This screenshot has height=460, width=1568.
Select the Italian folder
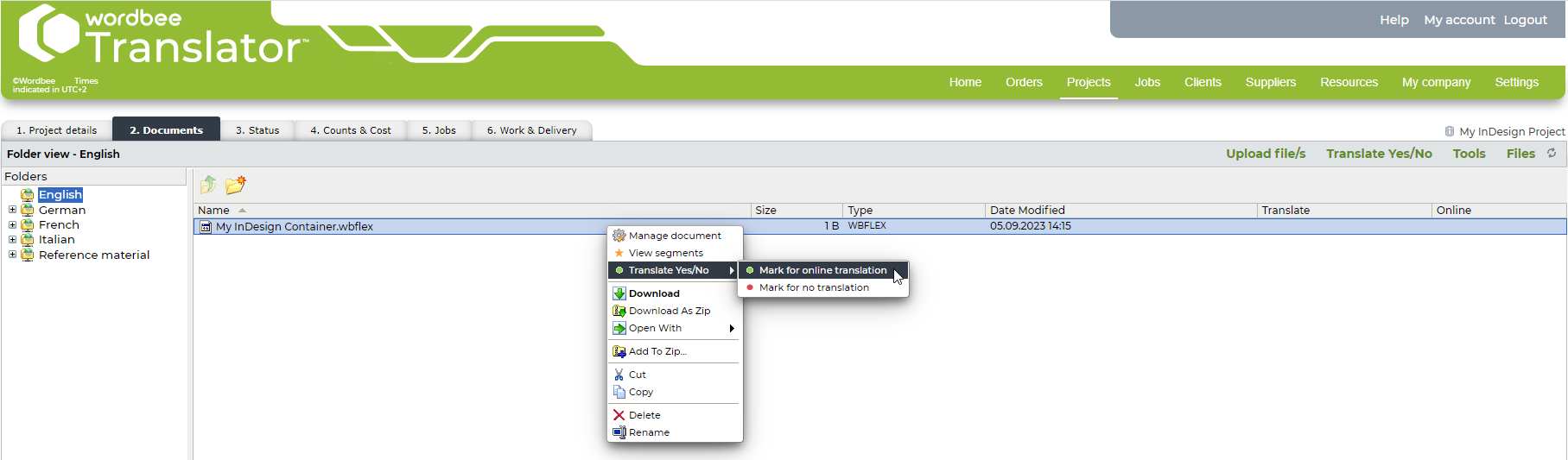coord(56,240)
